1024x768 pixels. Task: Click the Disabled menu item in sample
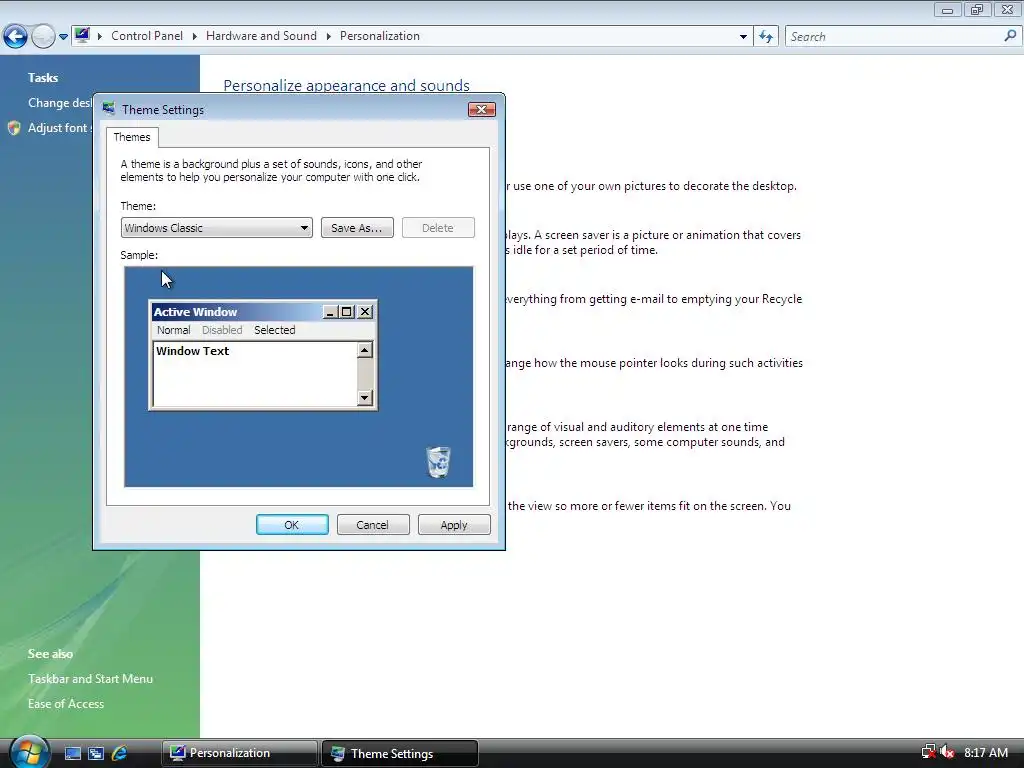(222, 330)
